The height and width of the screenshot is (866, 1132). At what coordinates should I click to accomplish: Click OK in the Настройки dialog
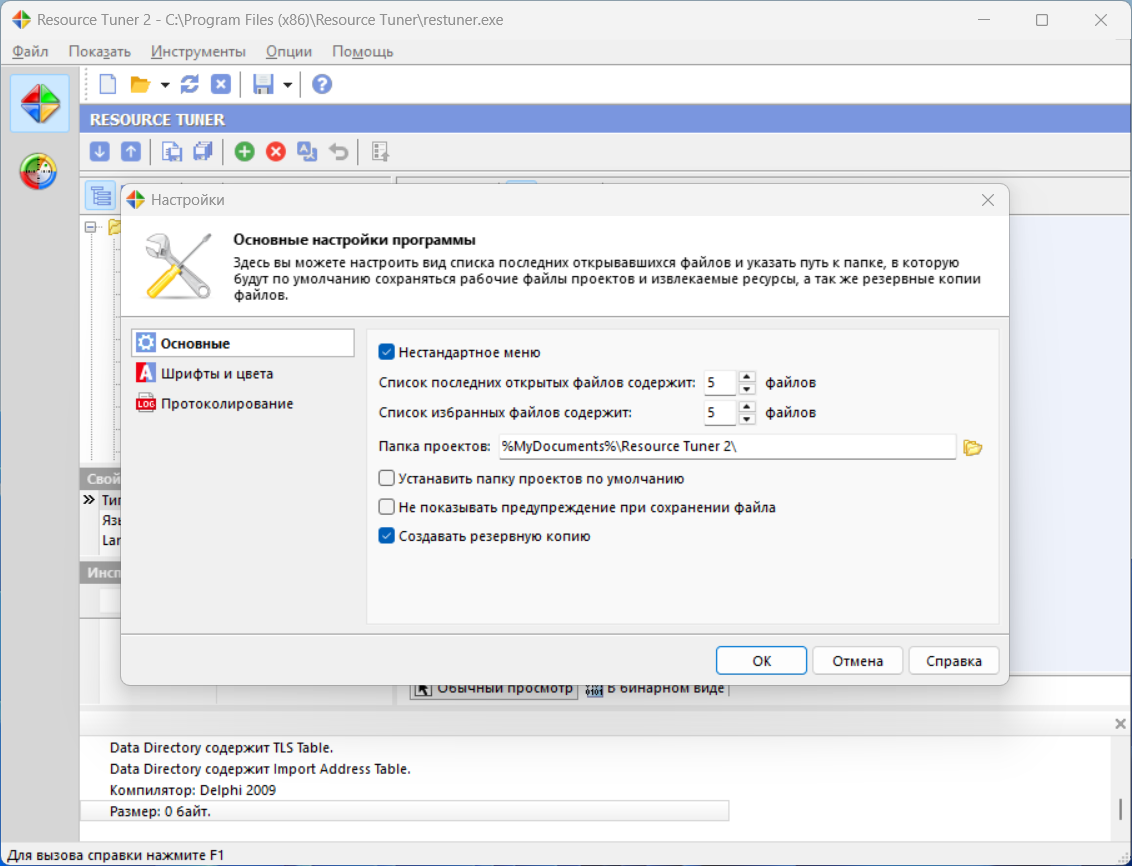[762, 660]
